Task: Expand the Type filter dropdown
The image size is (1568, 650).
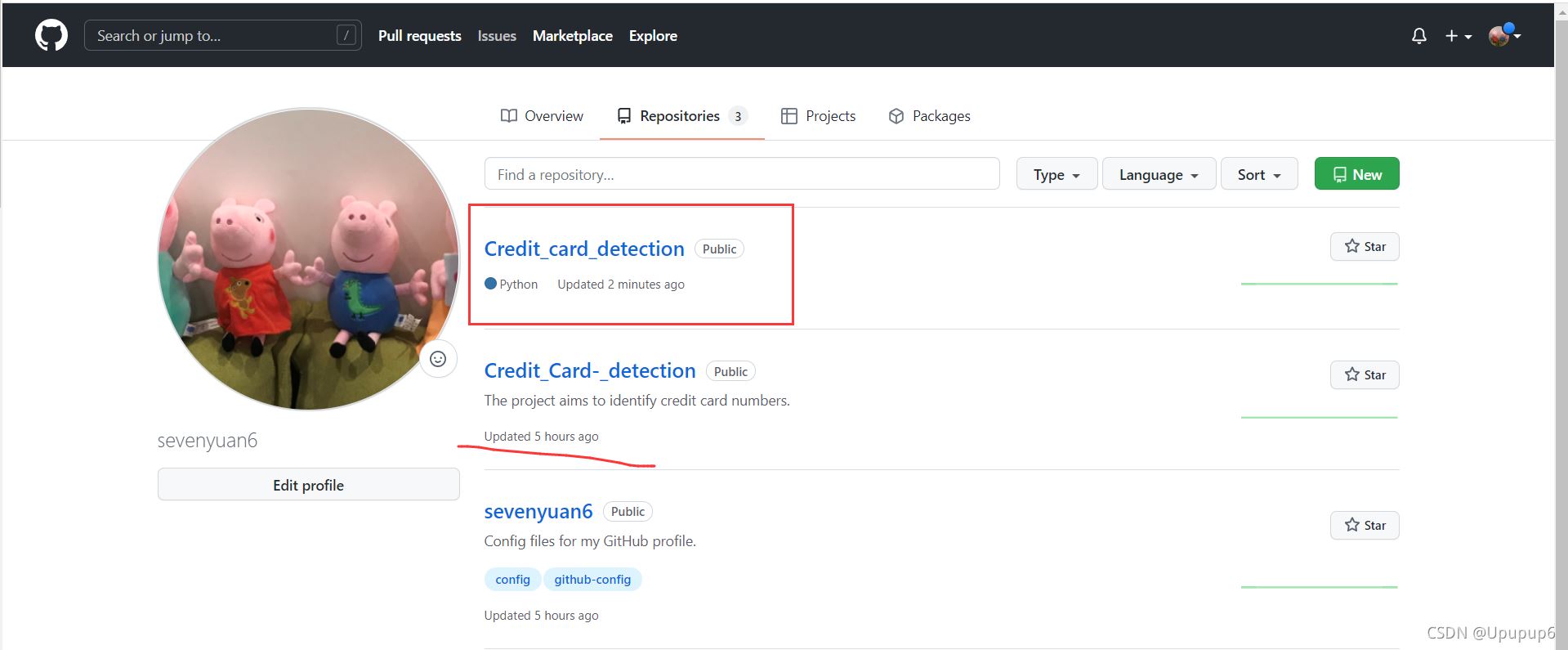Action: click(x=1056, y=174)
